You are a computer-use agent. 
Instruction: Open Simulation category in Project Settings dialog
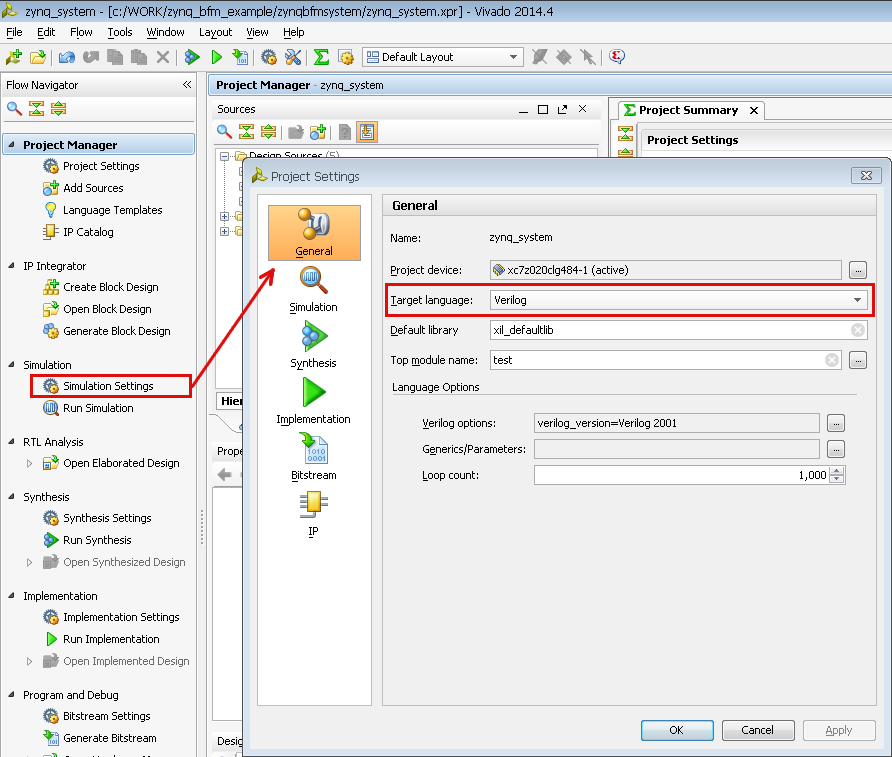pyautogui.click(x=313, y=290)
